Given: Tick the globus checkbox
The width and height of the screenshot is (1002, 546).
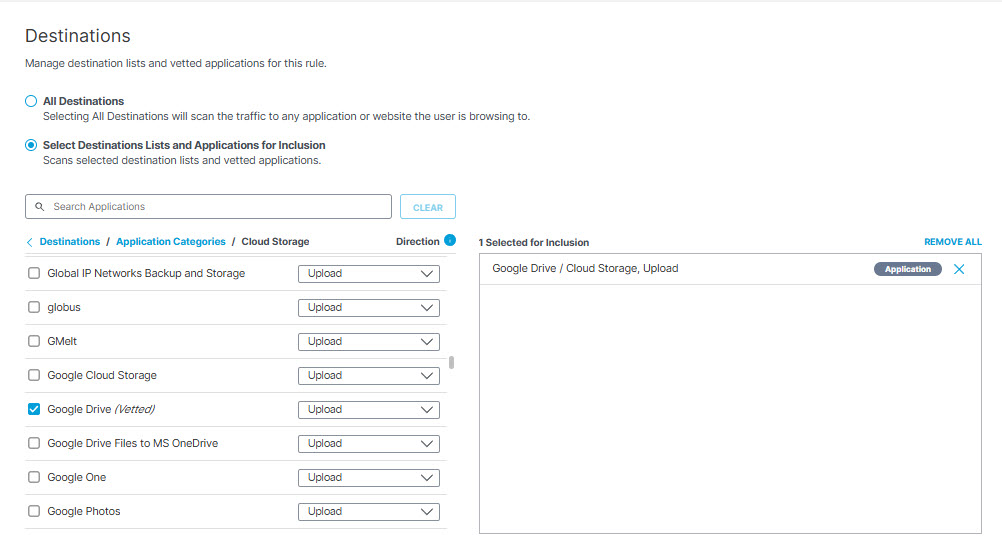Looking at the screenshot, I should (34, 308).
